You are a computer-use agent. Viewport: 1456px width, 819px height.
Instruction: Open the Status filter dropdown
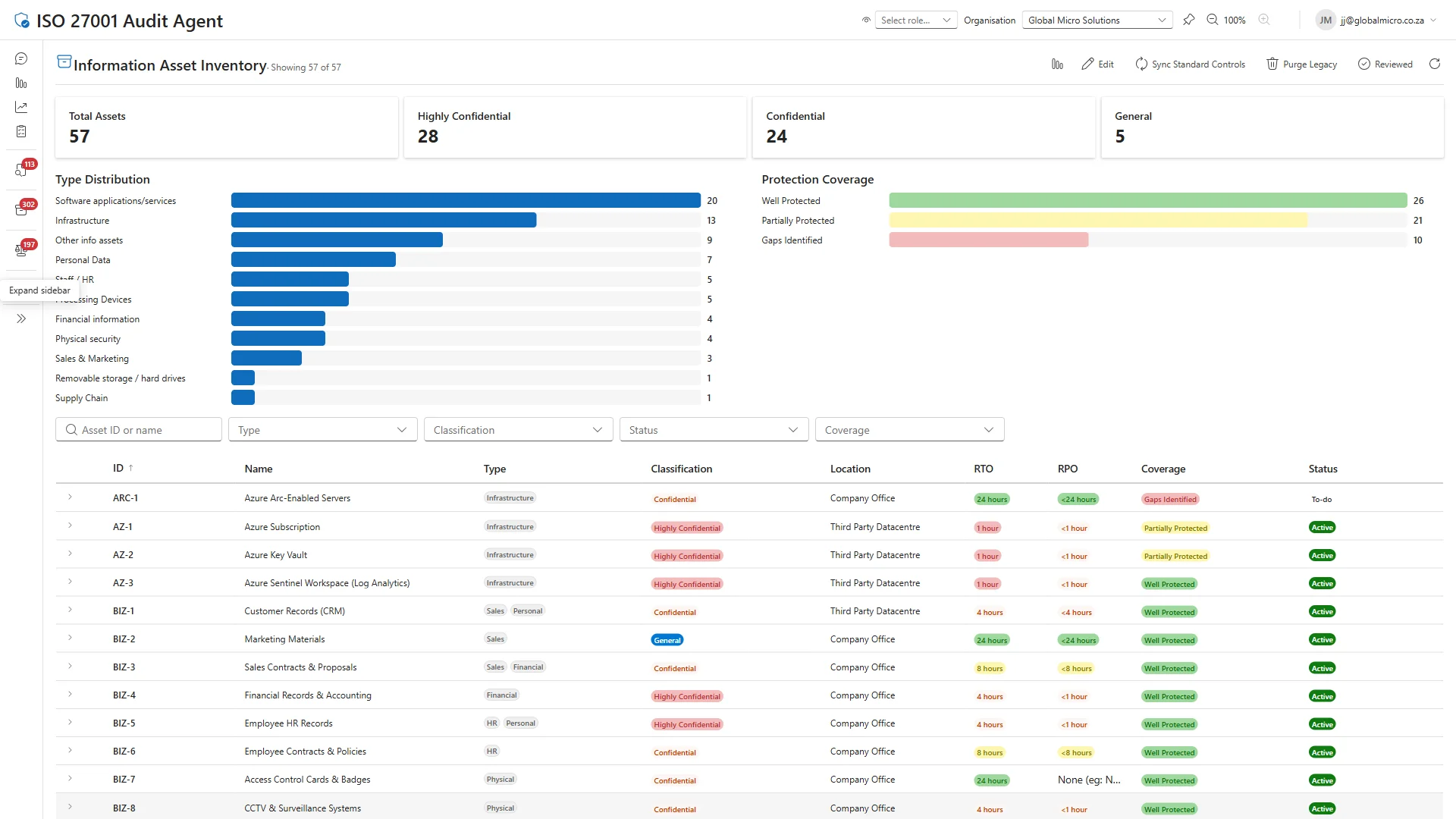tap(713, 429)
